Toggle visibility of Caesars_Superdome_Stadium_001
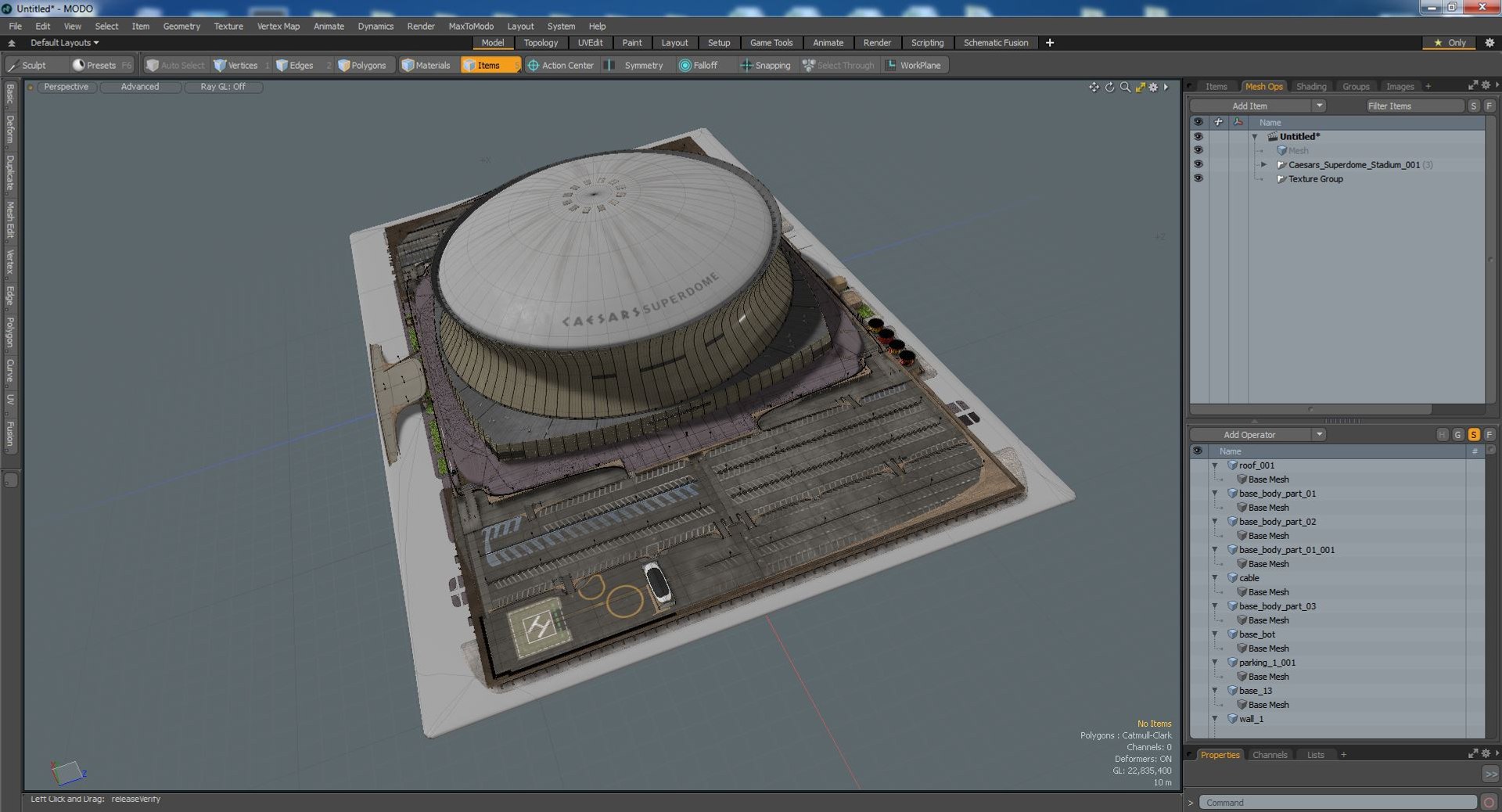 point(1198,164)
